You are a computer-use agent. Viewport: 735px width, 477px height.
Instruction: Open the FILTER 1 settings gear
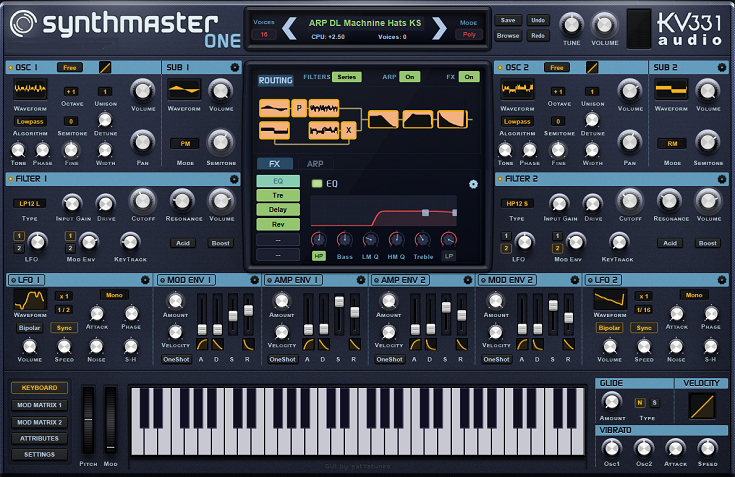234,179
